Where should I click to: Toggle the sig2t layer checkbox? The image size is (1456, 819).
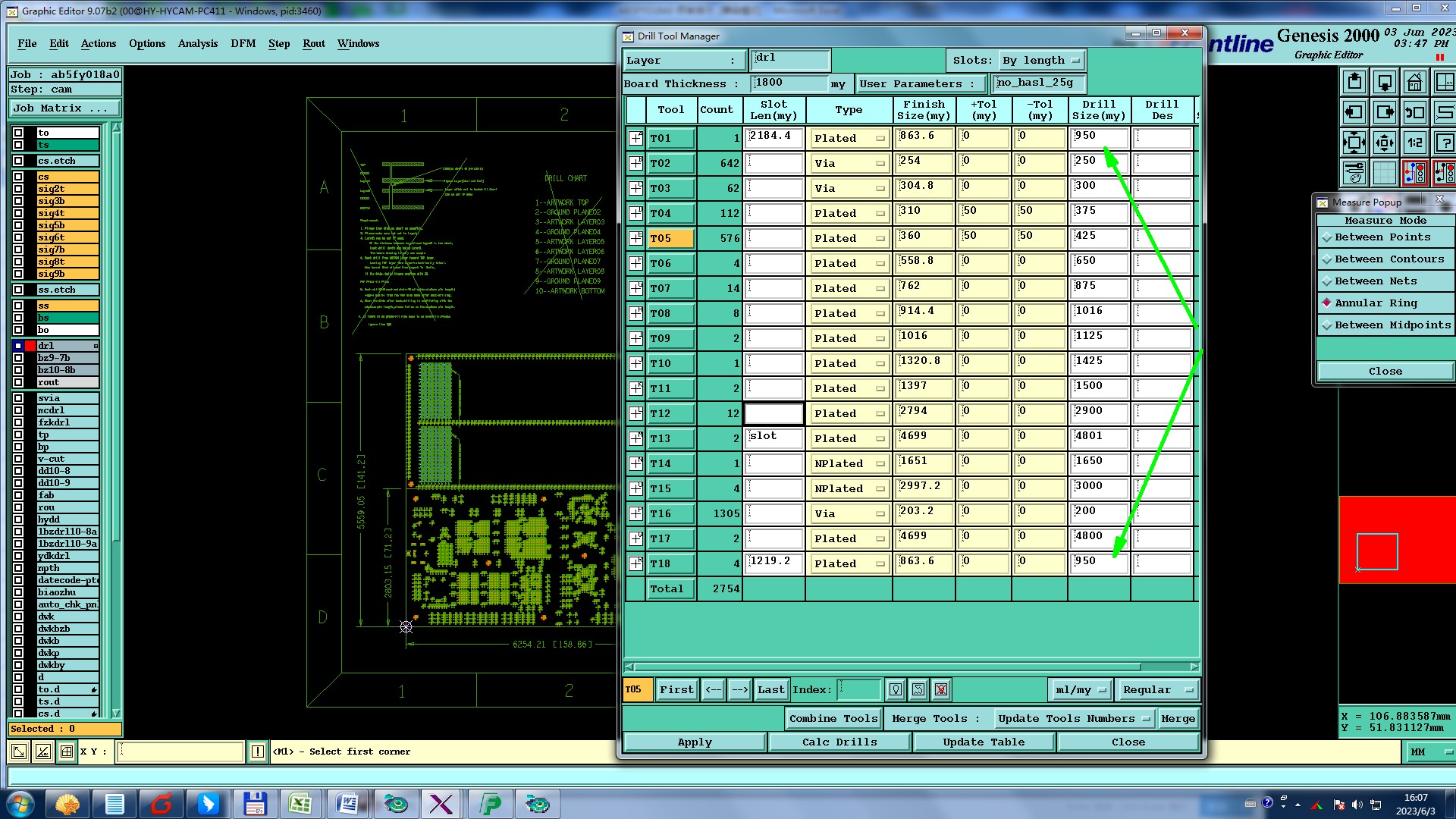pos(18,189)
